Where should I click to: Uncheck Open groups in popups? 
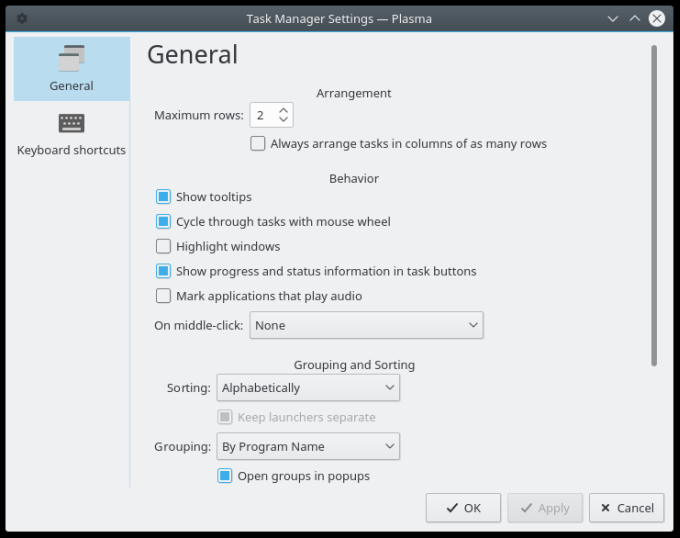tap(225, 476)
